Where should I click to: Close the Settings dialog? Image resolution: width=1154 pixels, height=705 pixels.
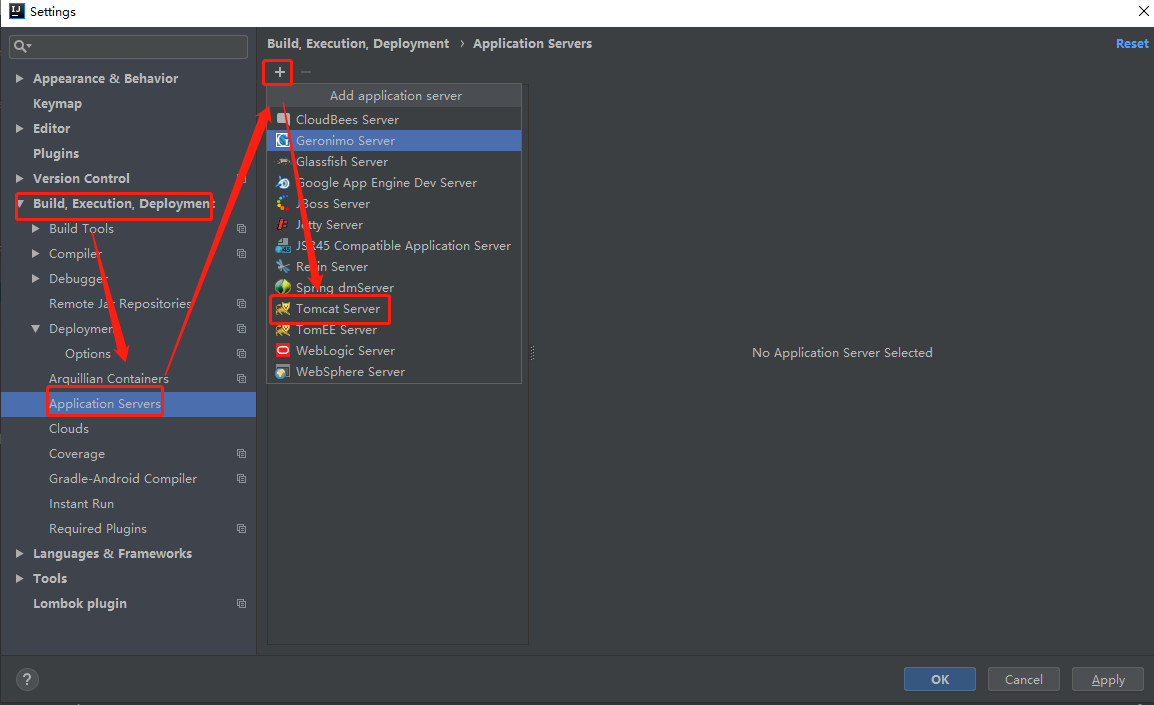click(1144, 11)
